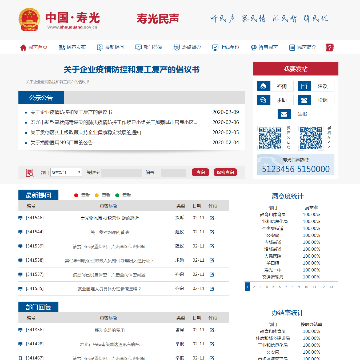360x360 pixels.
Task: Open the title link in first latest-messages row
Action: click(x=110, y=218)
